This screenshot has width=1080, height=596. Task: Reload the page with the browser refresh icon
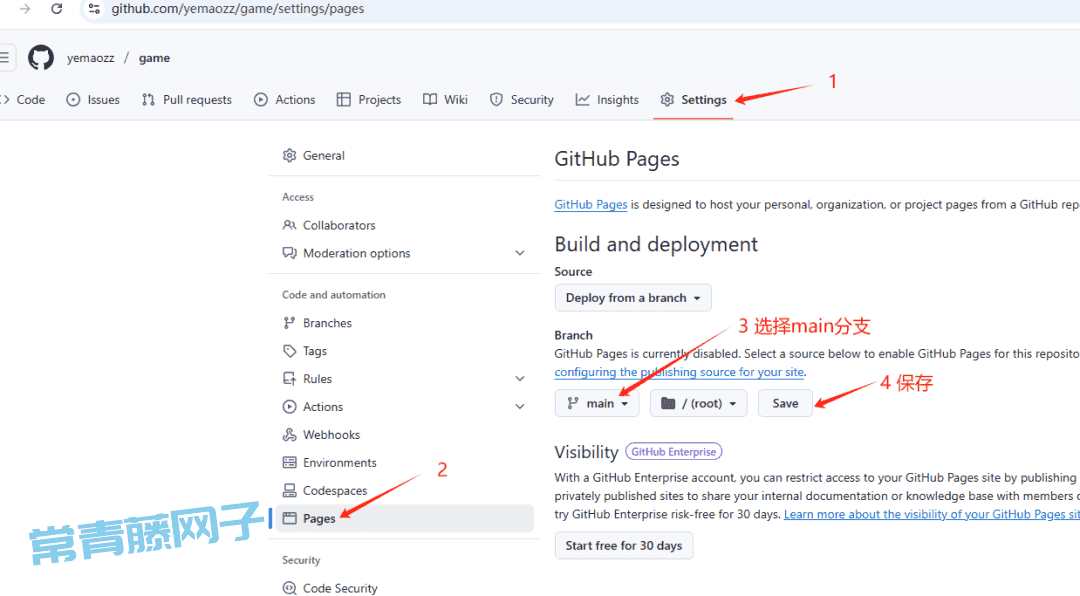[x=57, y=9]
